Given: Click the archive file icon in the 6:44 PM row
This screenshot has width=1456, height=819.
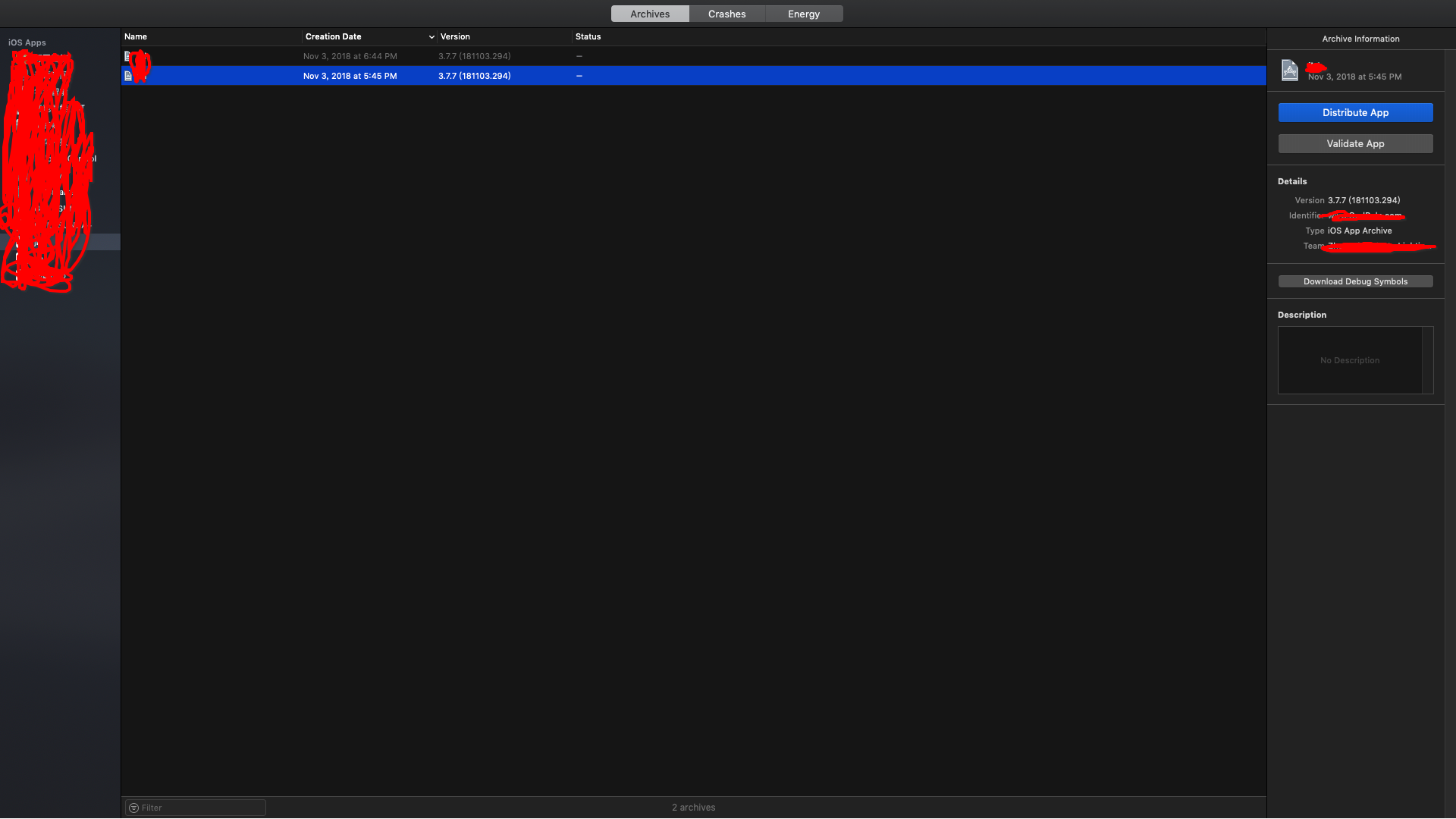Looking at the screenshot, I should click(127, 56).
